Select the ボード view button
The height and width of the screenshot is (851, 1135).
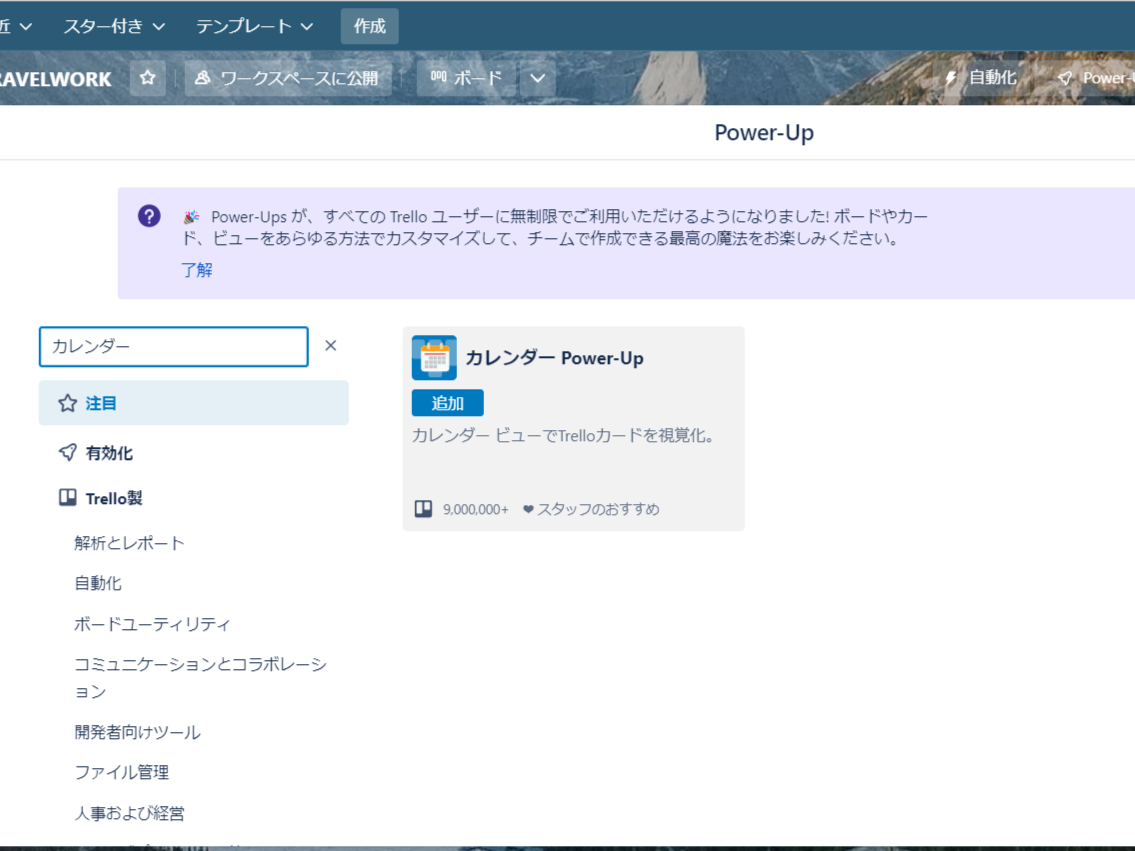click(x=466, y=77)
